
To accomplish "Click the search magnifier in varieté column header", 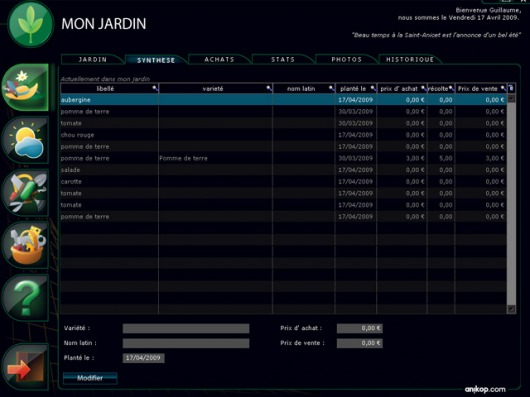I will point(269,89).
